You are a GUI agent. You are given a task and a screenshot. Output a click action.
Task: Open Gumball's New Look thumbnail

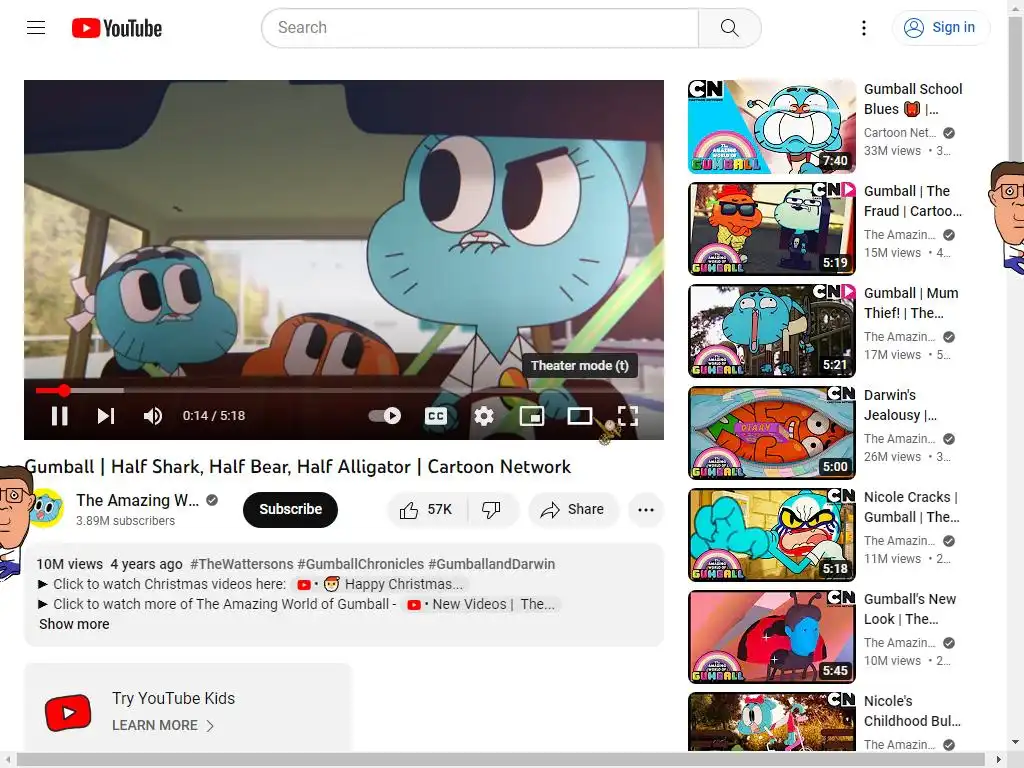tap(772, 636)
